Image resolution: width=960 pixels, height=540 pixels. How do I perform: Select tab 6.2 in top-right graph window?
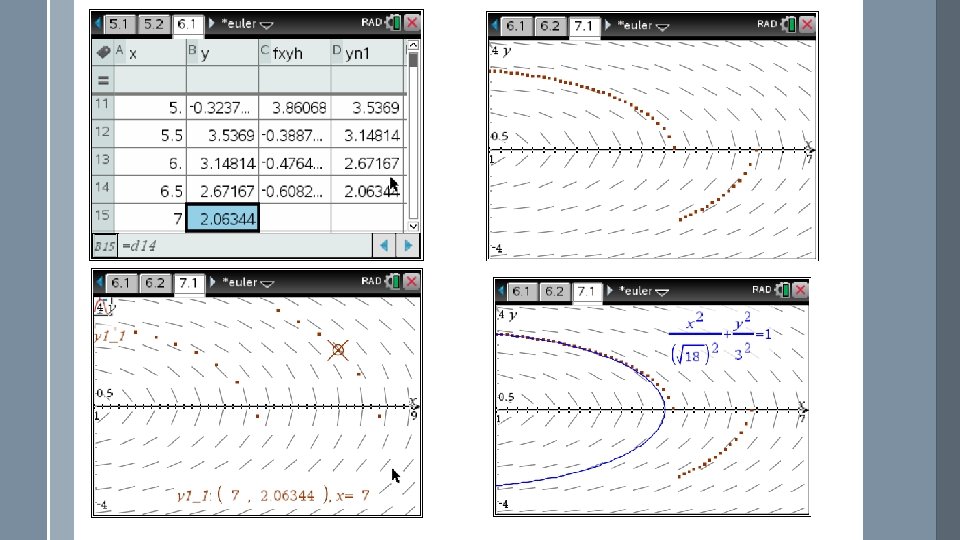pos(550,26)
